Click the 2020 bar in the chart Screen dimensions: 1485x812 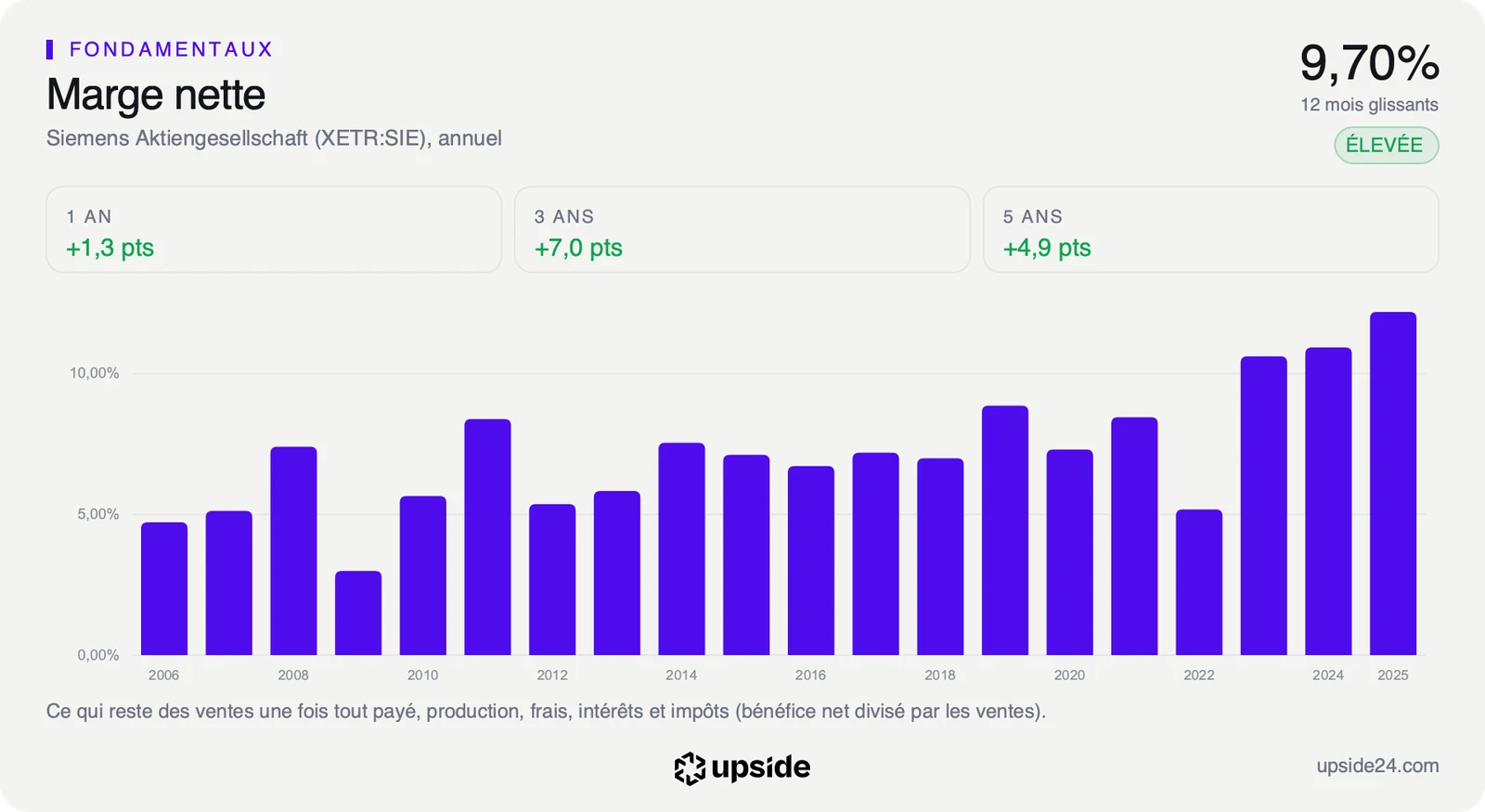pyautogui.click(x=1069, y=552)
